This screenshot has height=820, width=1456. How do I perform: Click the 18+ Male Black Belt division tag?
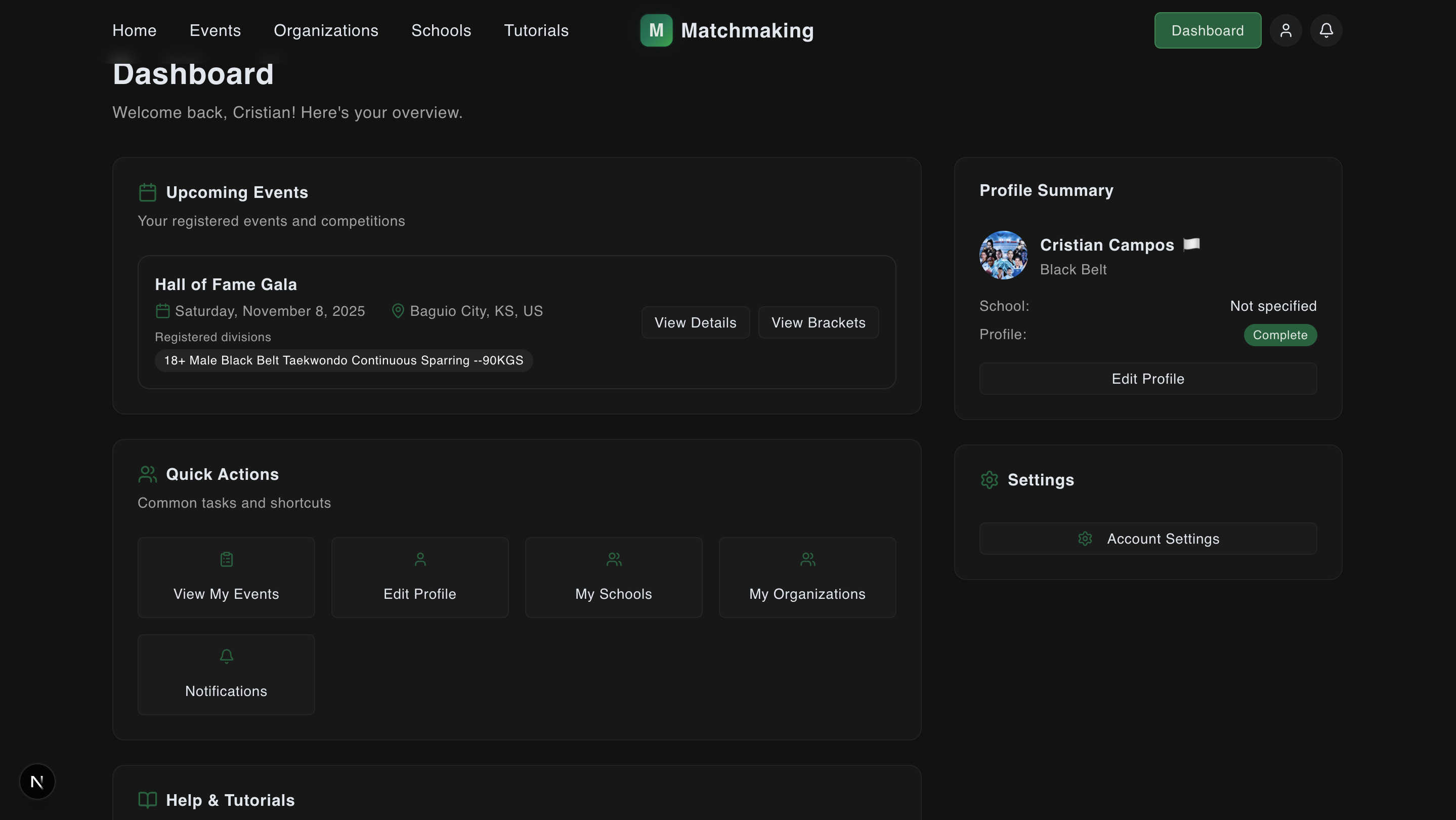[344, 360]
